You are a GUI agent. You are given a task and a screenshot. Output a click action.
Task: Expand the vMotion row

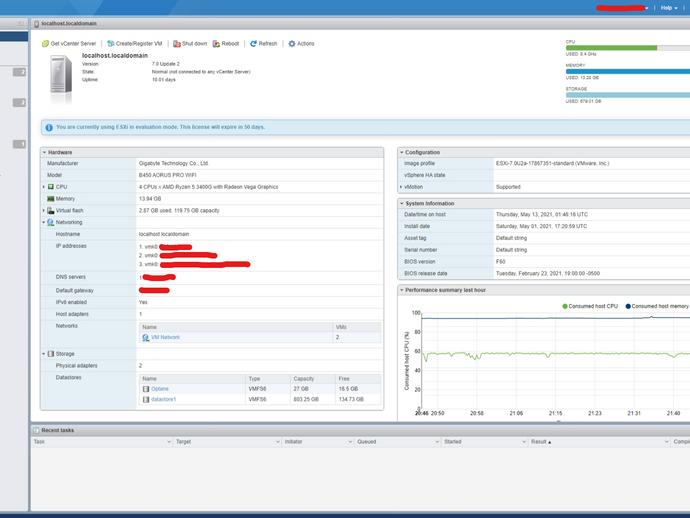pos(401,187)
